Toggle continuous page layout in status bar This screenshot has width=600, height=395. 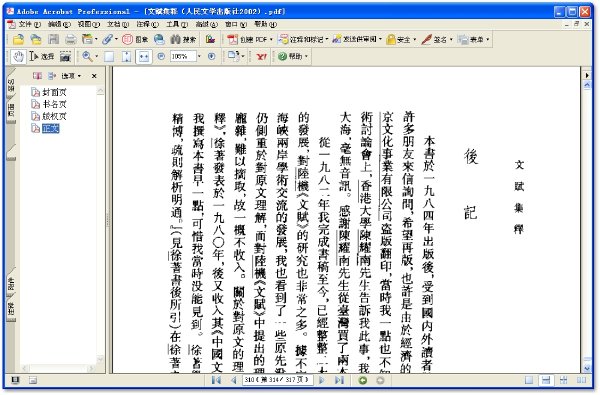pos(546,380)
